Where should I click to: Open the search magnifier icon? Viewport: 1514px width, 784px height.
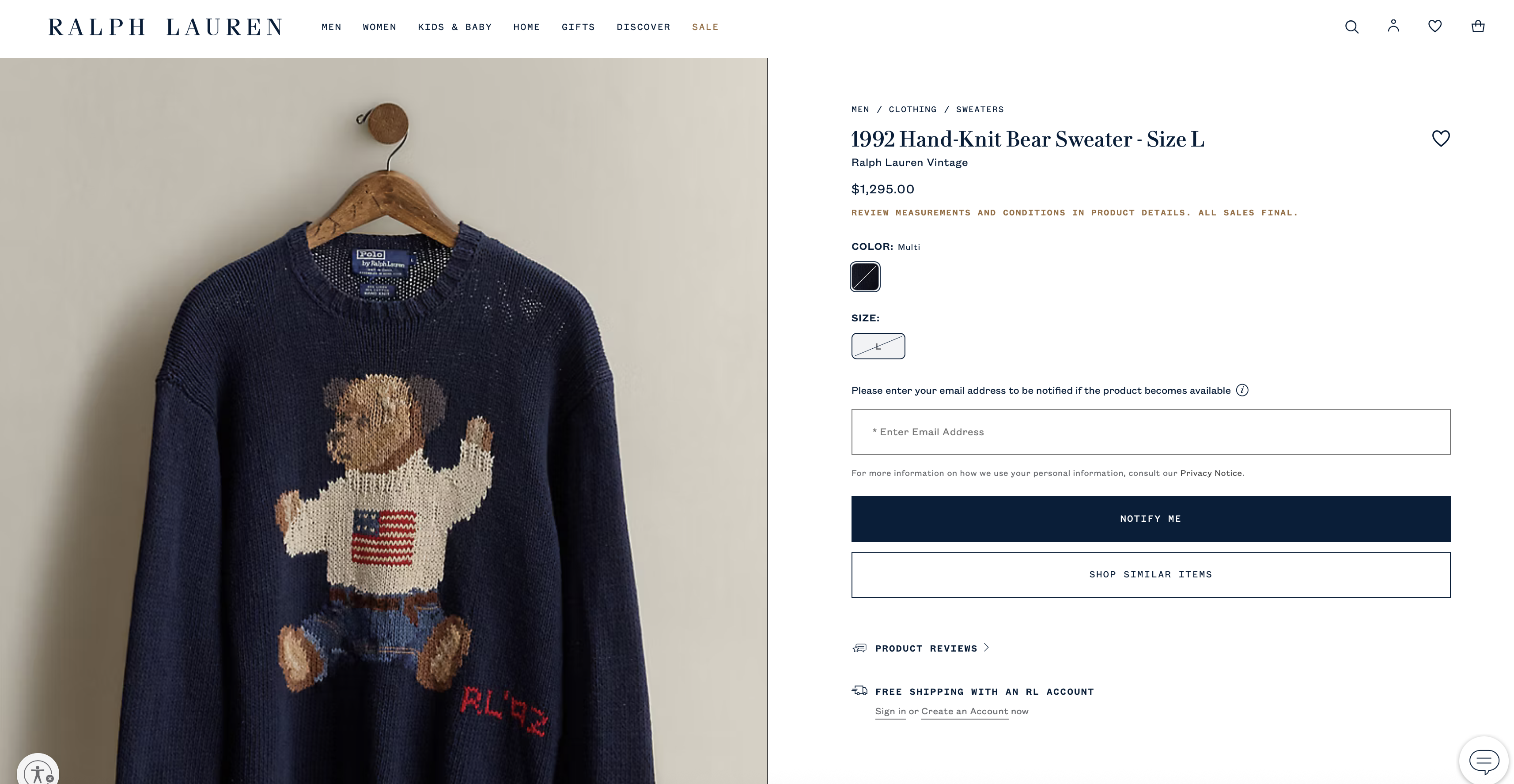click(1351, 27)
